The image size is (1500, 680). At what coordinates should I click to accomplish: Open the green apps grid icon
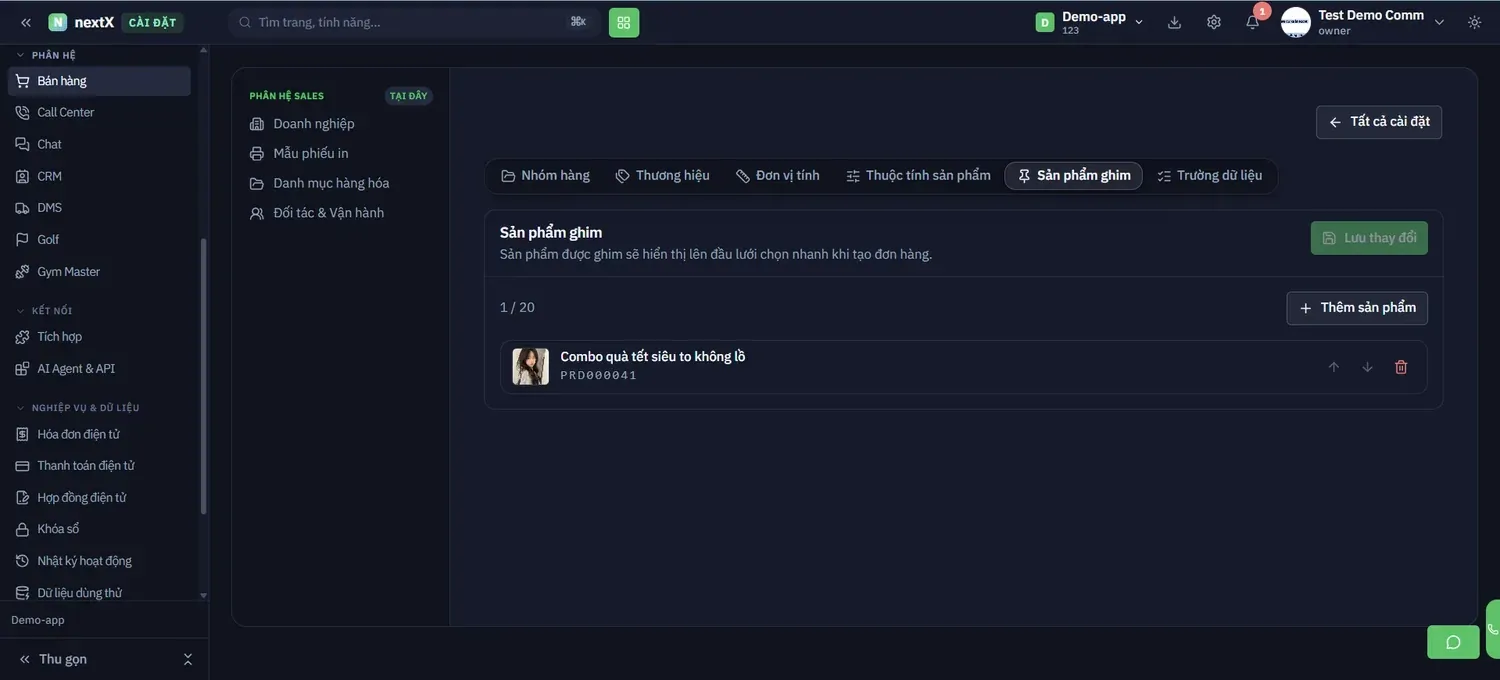624,22
